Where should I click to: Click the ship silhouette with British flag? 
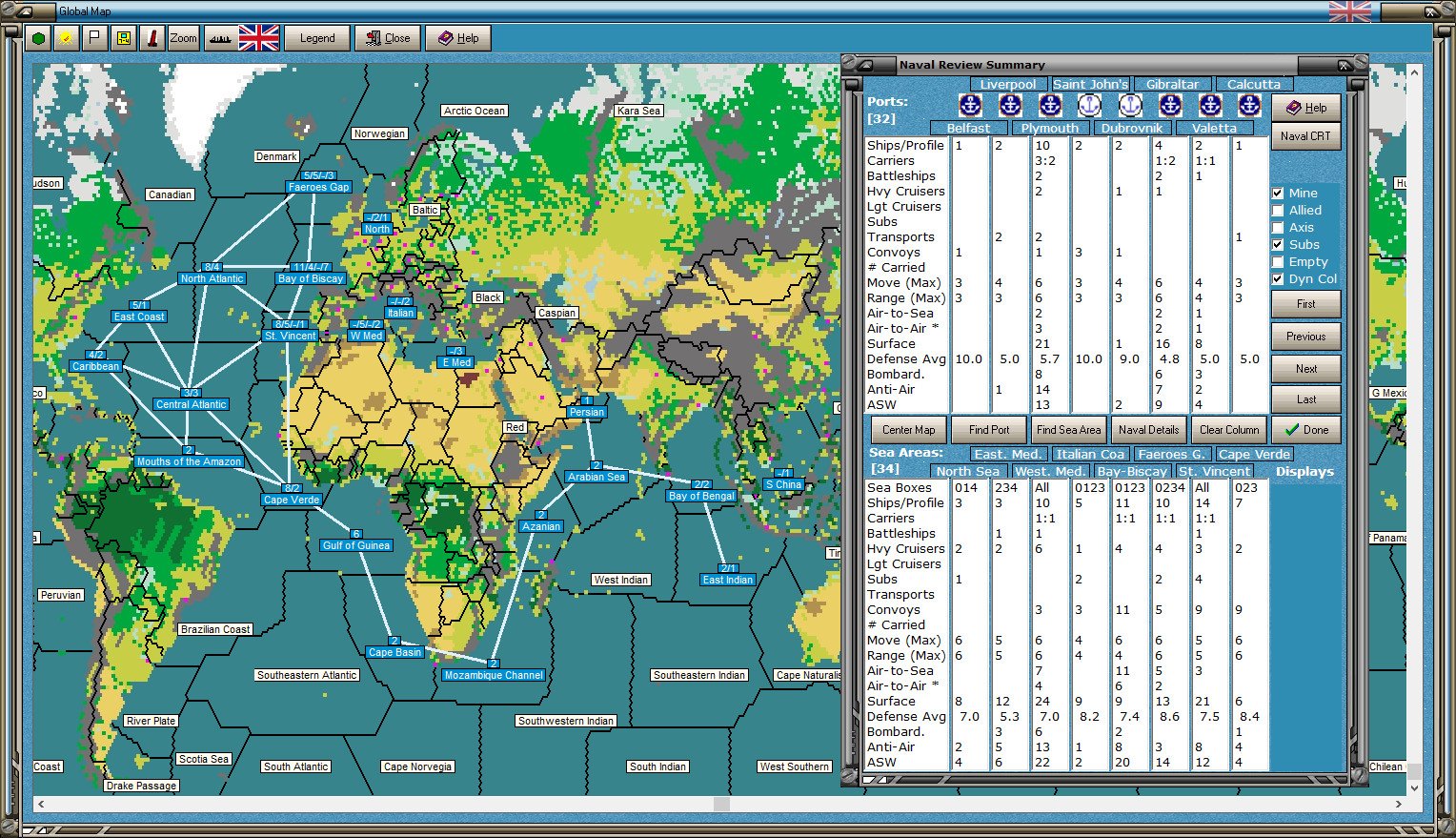(242, 38)
